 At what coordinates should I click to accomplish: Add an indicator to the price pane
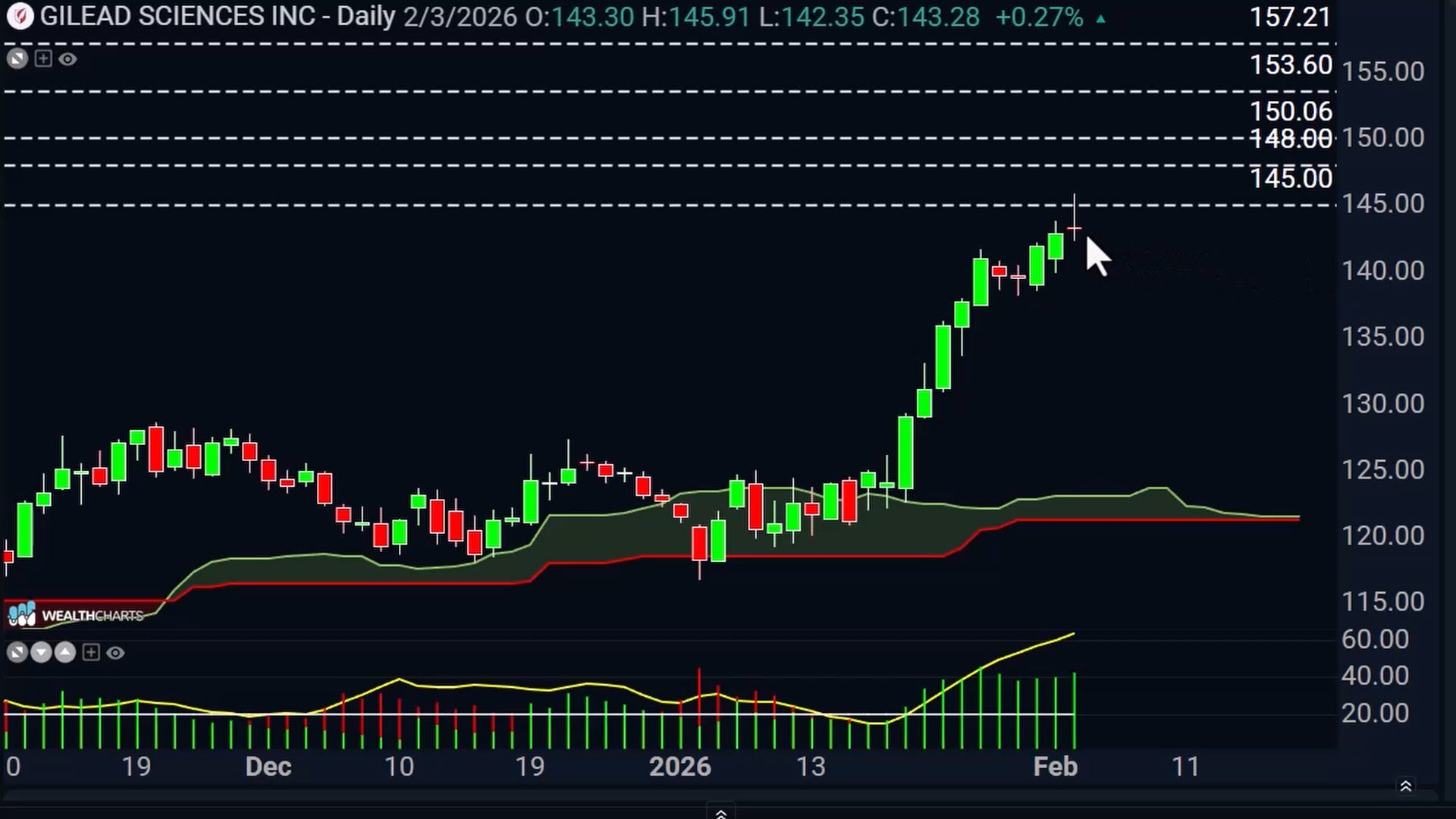pos(43,59)
